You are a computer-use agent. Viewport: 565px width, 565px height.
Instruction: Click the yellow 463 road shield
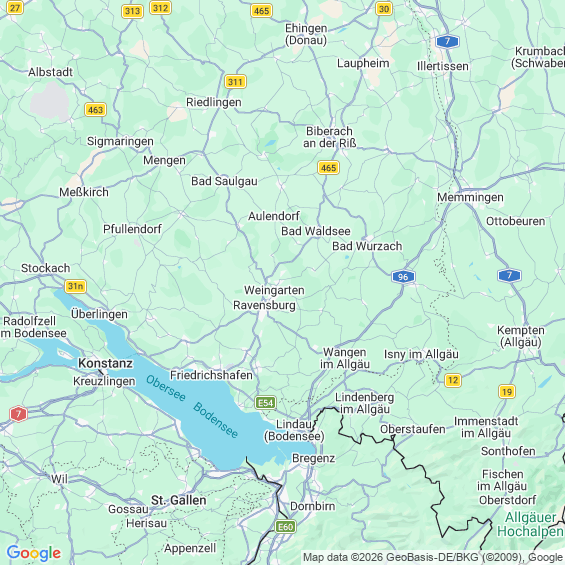point(95,110)
